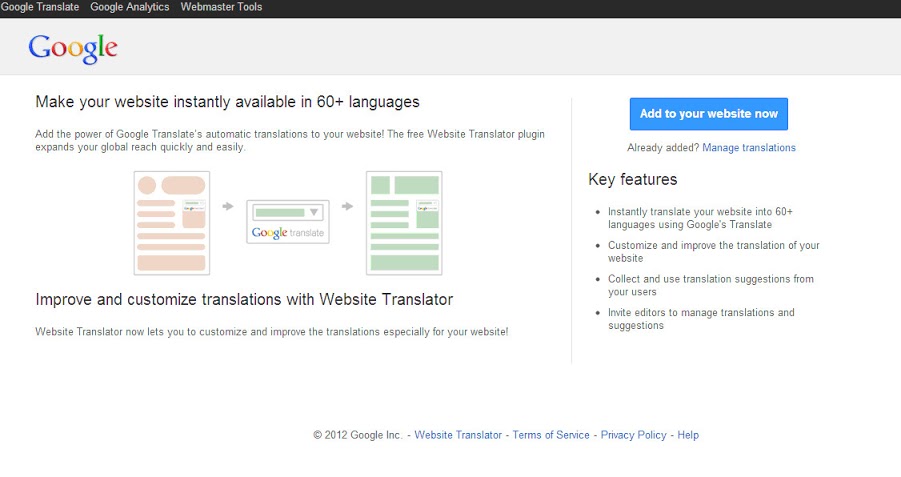
Task: Click the dropdown arrow in the translate widget graphic
Action: point(314,212)
